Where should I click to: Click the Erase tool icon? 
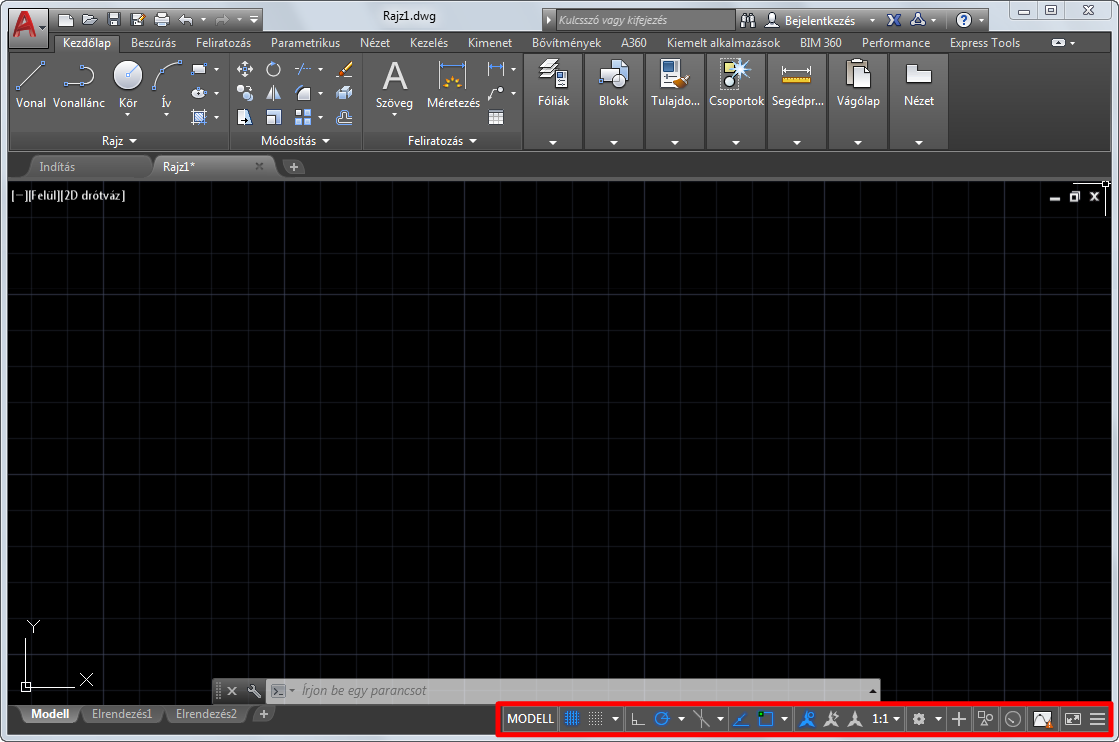click(344, 69)
